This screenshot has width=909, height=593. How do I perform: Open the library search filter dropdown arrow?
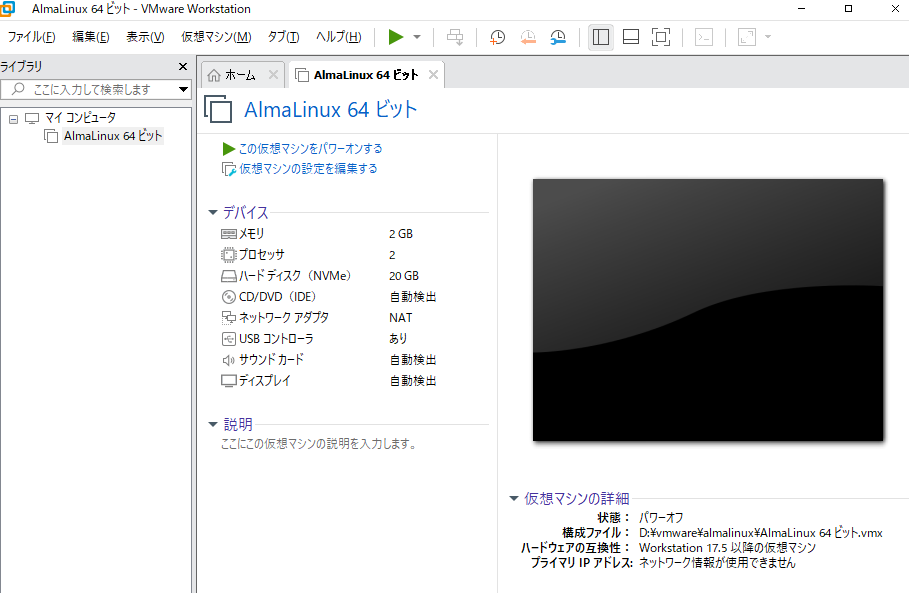coord(183,89)
